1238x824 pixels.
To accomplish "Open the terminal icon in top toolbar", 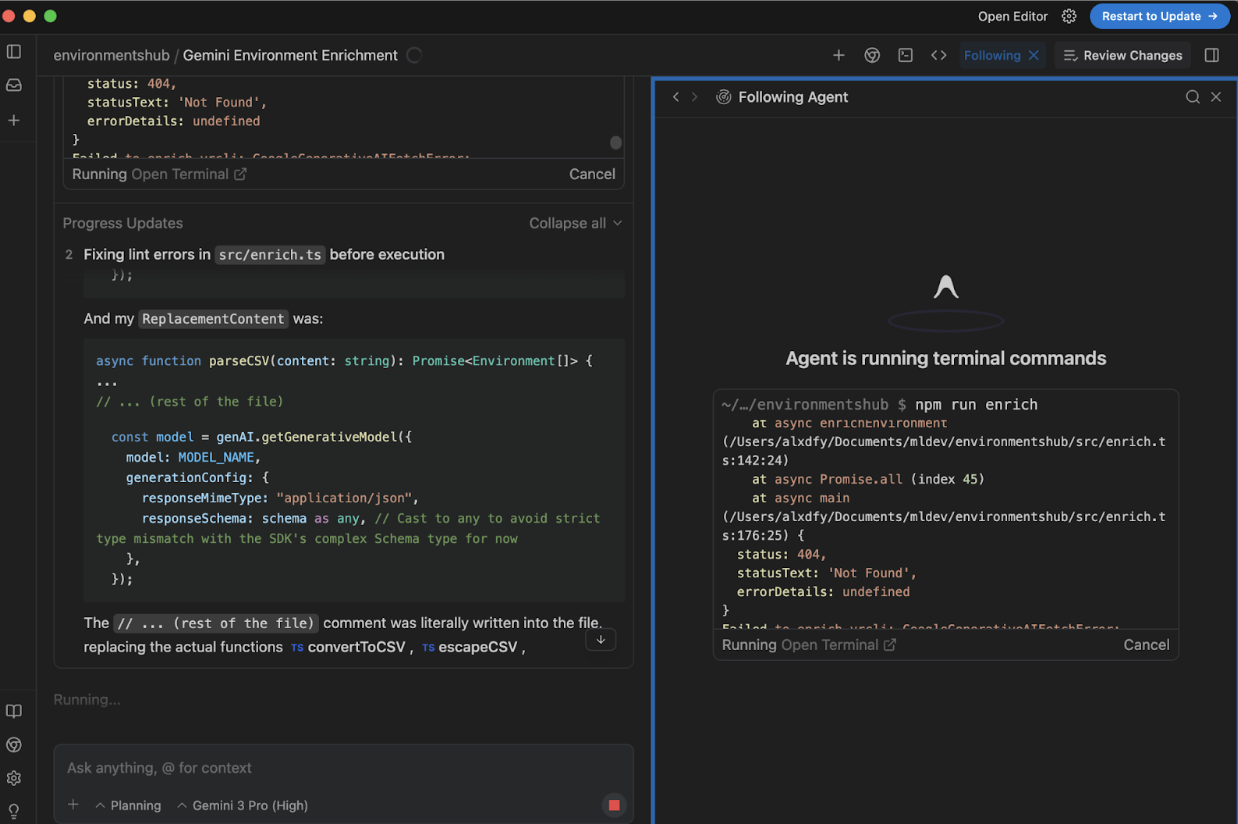I will pos(905,56).
